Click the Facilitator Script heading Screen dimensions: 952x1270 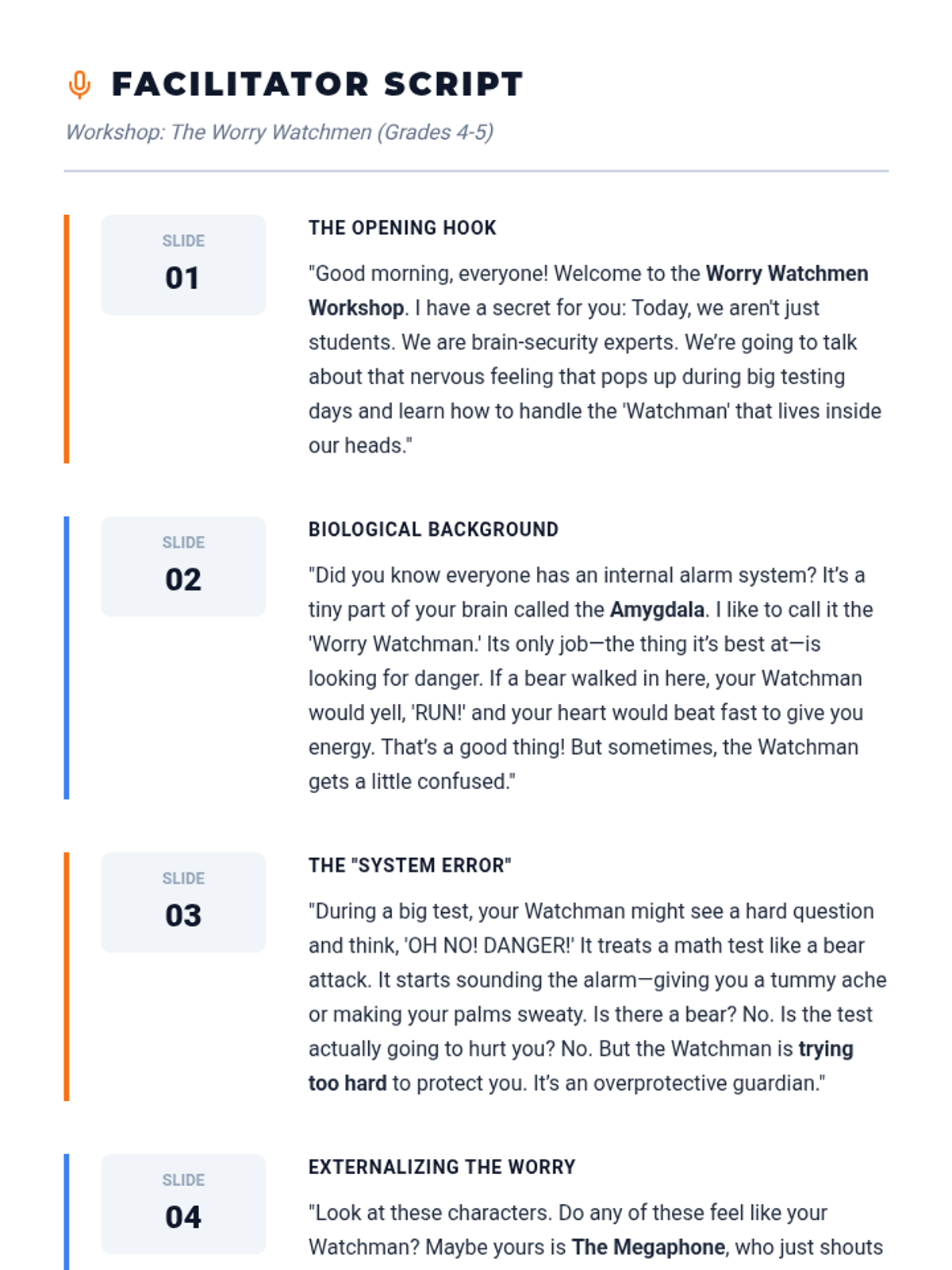click(x=317, y=84)
